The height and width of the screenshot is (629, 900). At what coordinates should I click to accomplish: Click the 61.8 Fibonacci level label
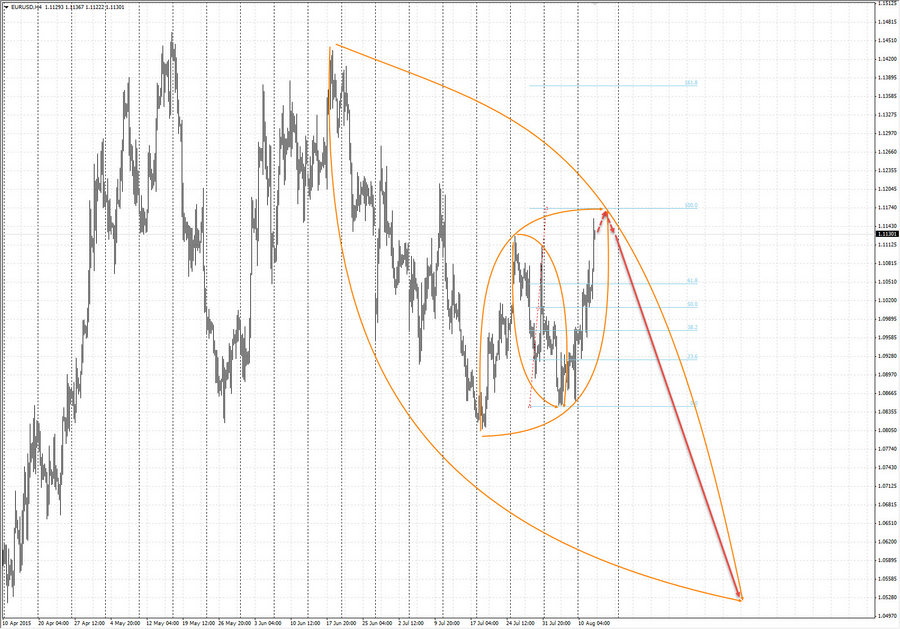click(692, 281)
